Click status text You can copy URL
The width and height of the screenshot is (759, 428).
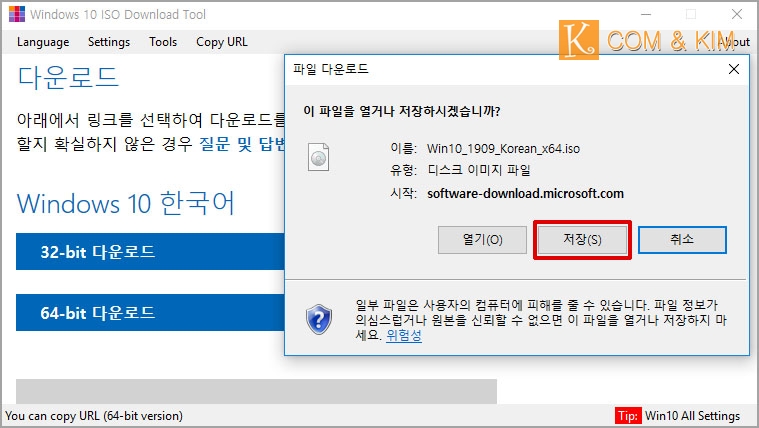click(94, 416)
